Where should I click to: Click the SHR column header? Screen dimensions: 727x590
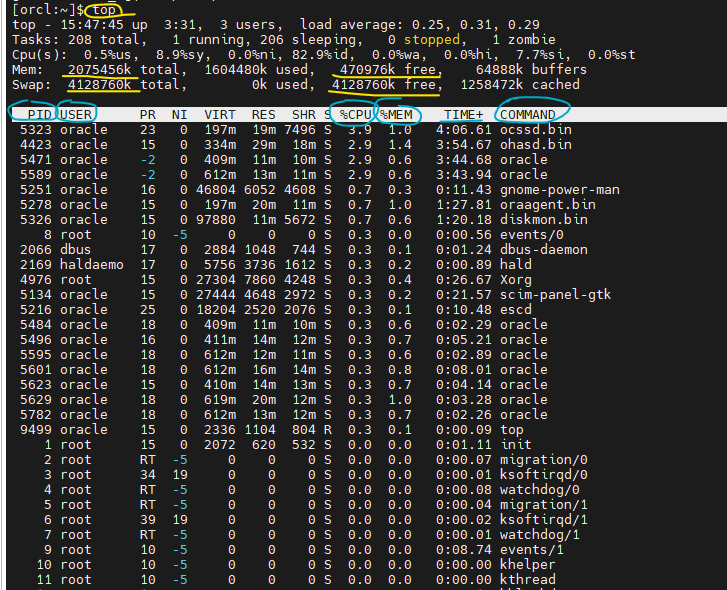(304, 114)
